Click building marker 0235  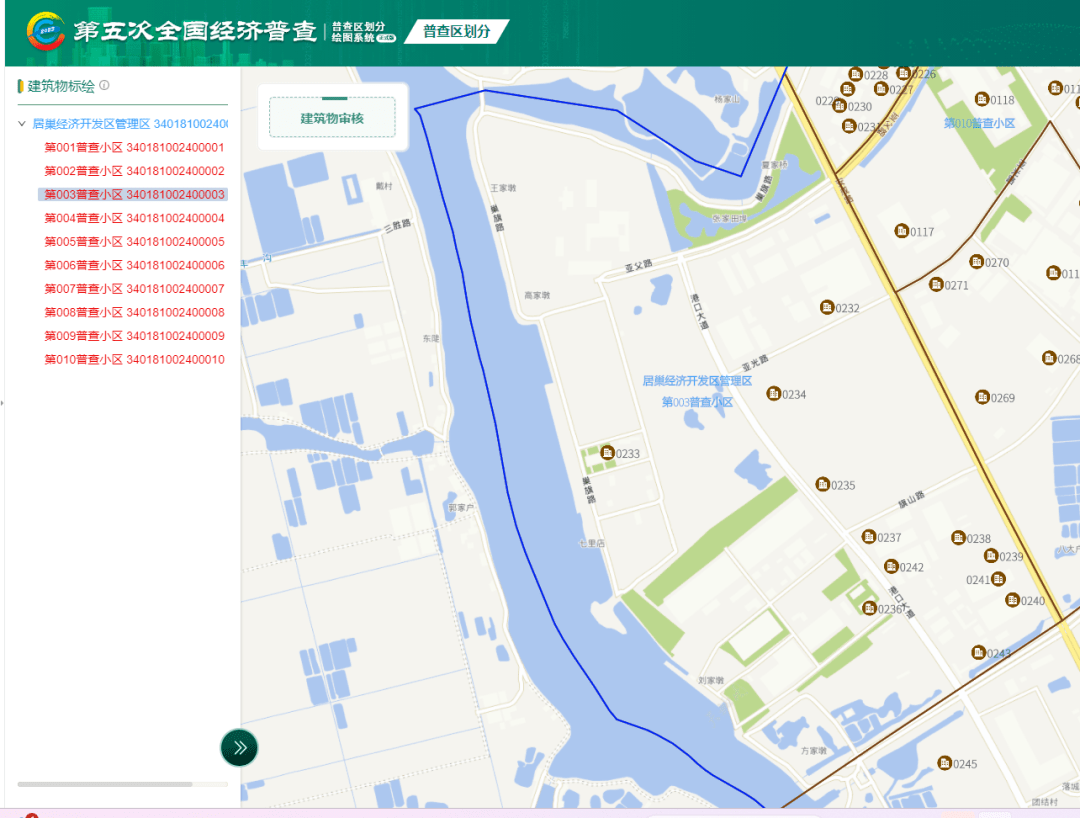(x=822, y=484)
